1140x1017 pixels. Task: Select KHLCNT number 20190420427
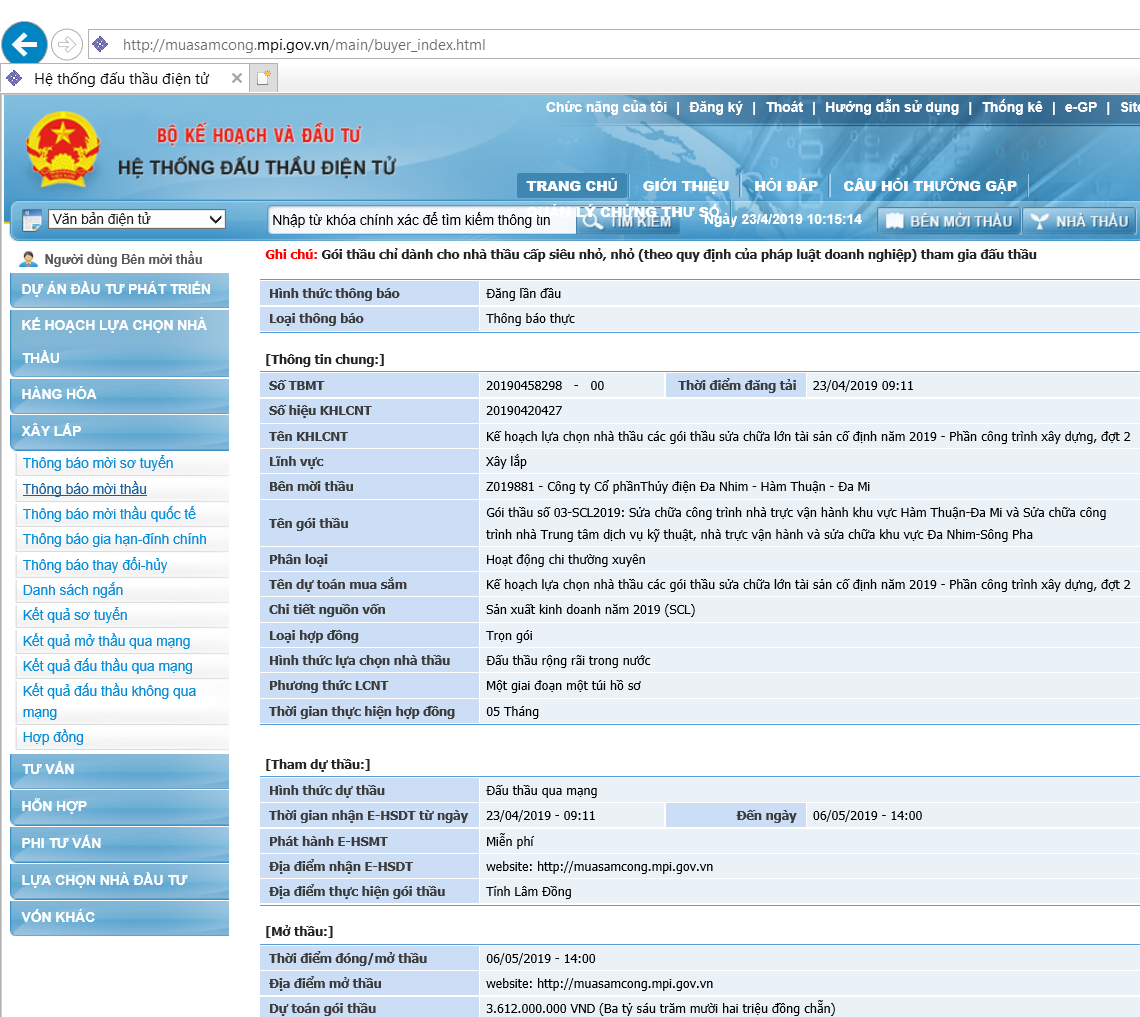[x=524, y=411]
